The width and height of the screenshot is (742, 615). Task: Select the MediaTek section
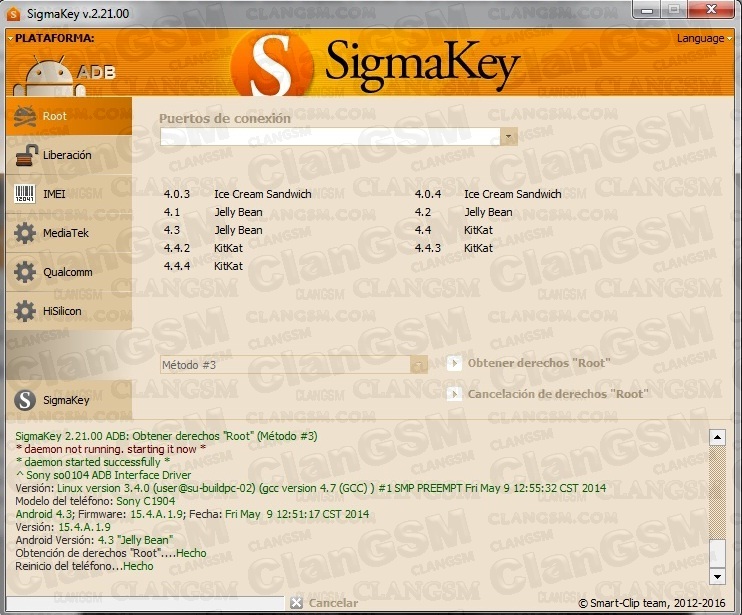[x=69, y=233]
